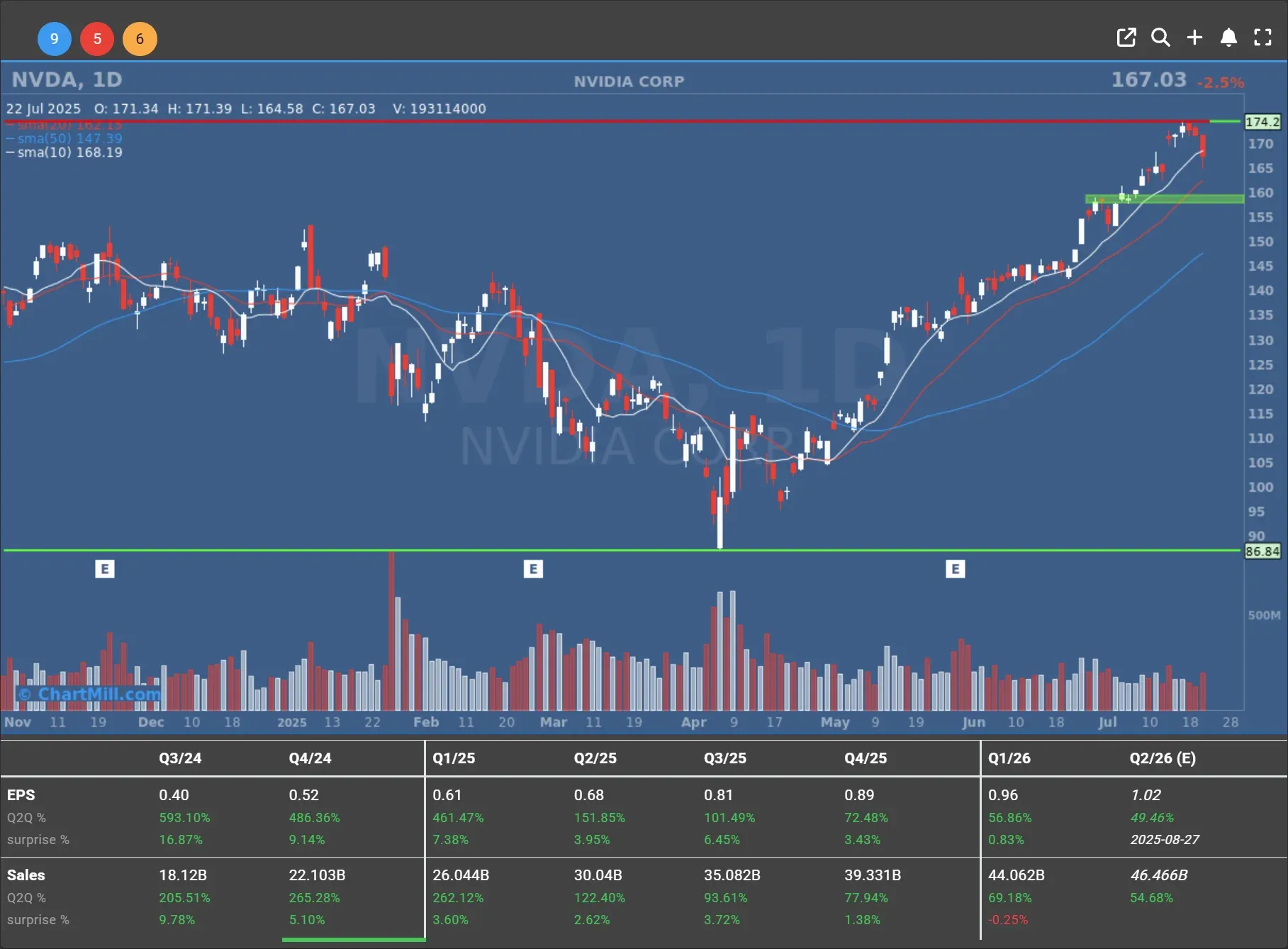Open chart in new window icon

1126,38
